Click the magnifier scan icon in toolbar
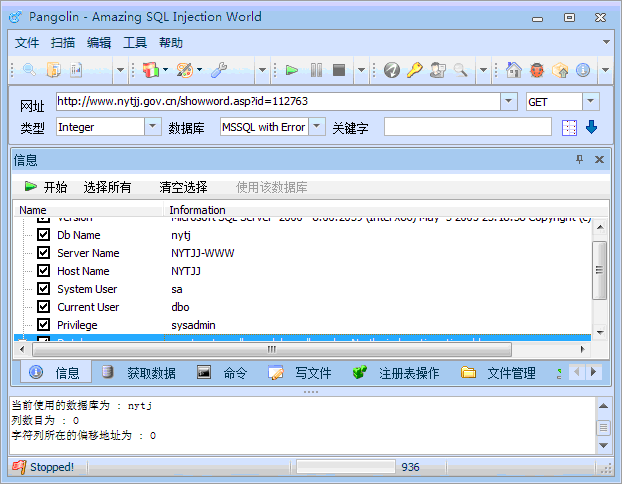622x484 pixels. pos(30,70)
